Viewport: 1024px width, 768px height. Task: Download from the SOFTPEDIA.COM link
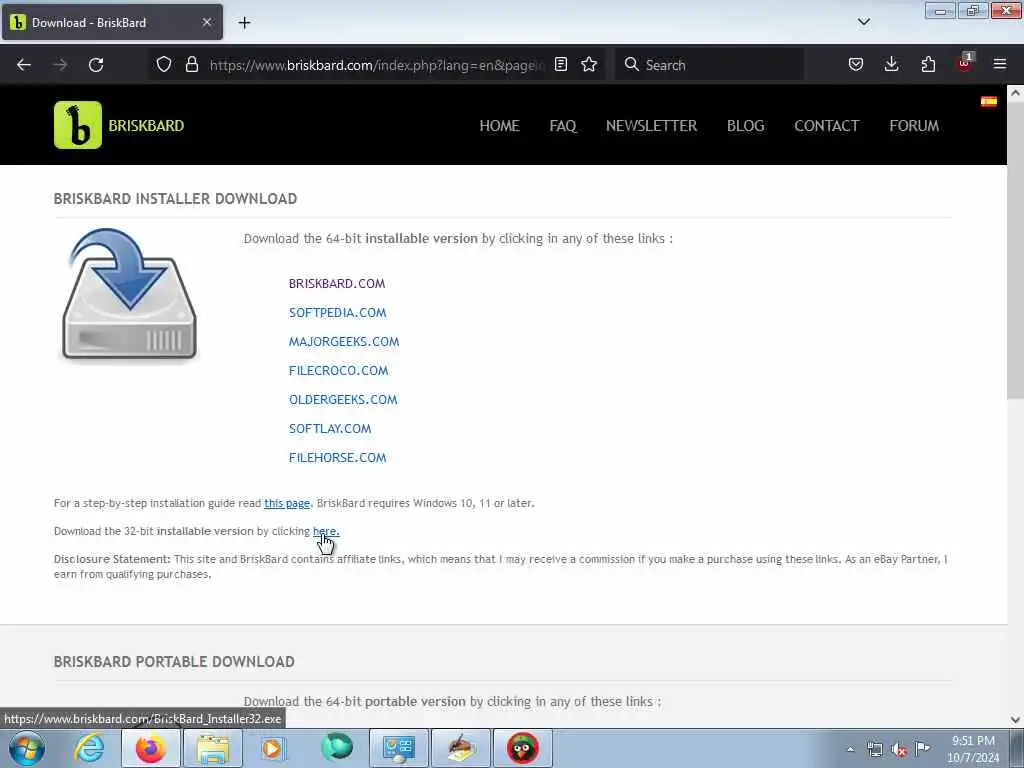pos(338,313)
